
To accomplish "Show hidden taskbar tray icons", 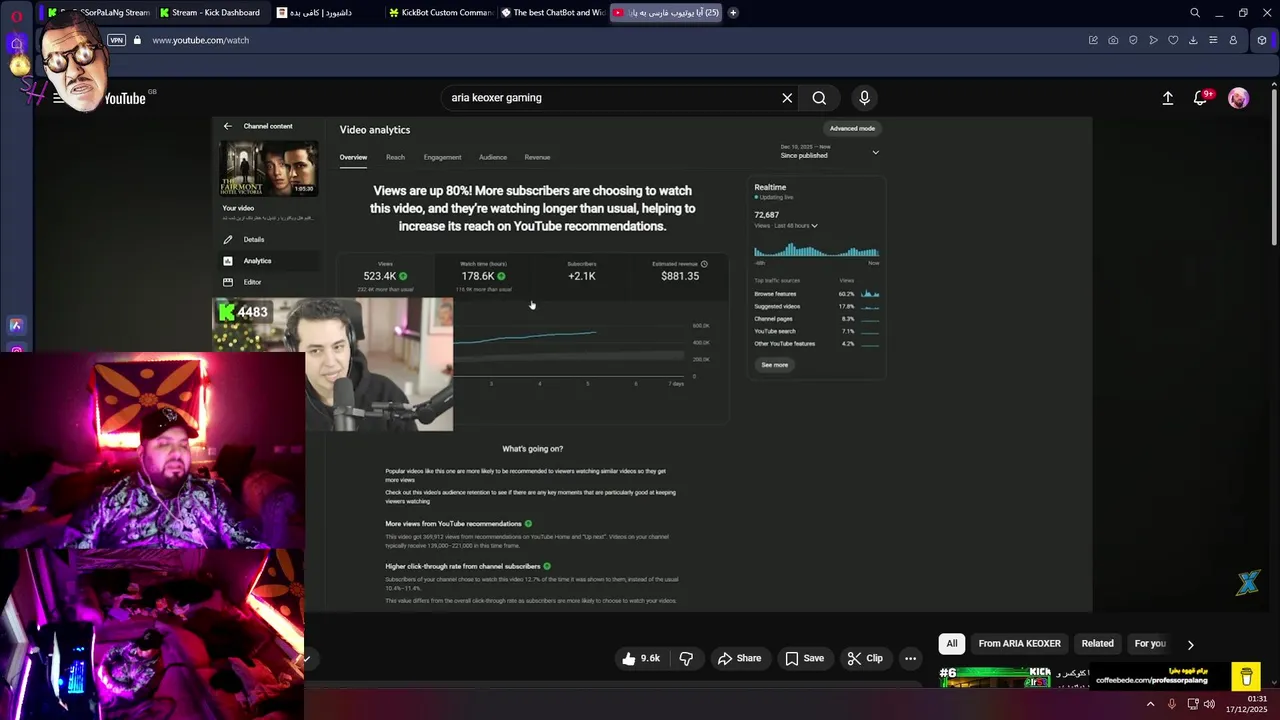I will (x=1150, y=704).
